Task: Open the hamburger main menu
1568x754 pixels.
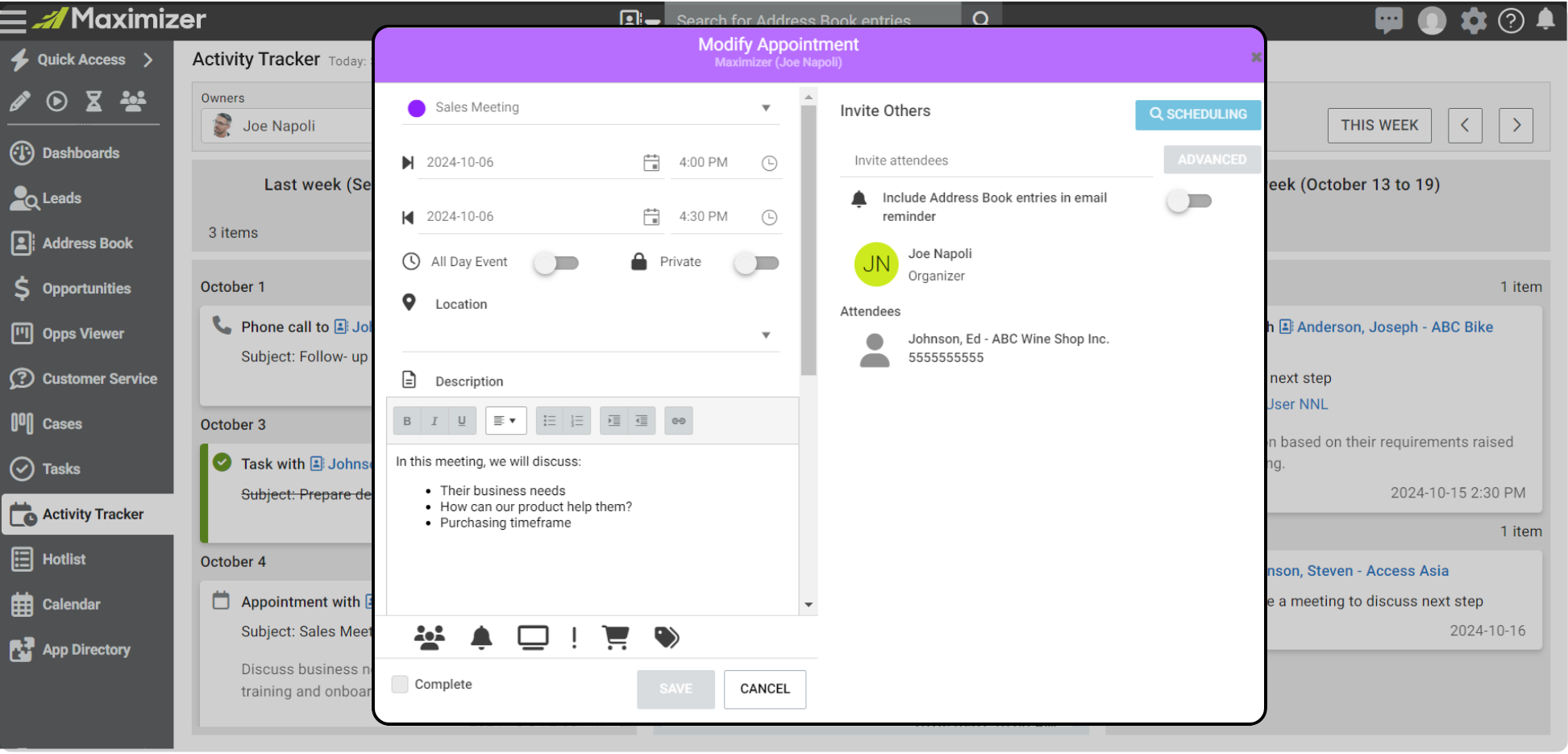Action: 13,20
